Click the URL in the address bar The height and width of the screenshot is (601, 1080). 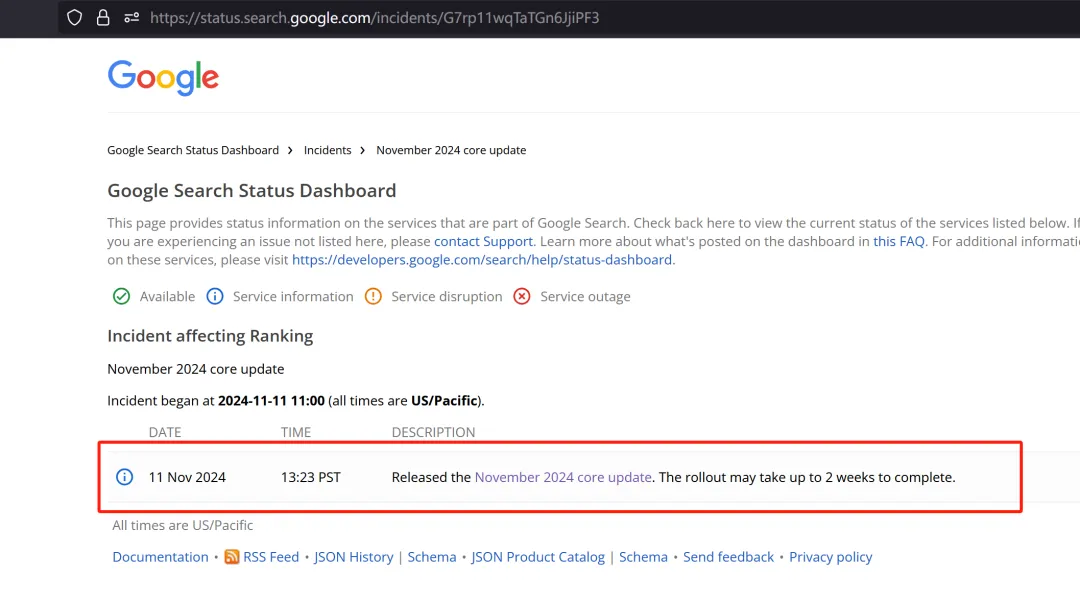tap(375, 18)
